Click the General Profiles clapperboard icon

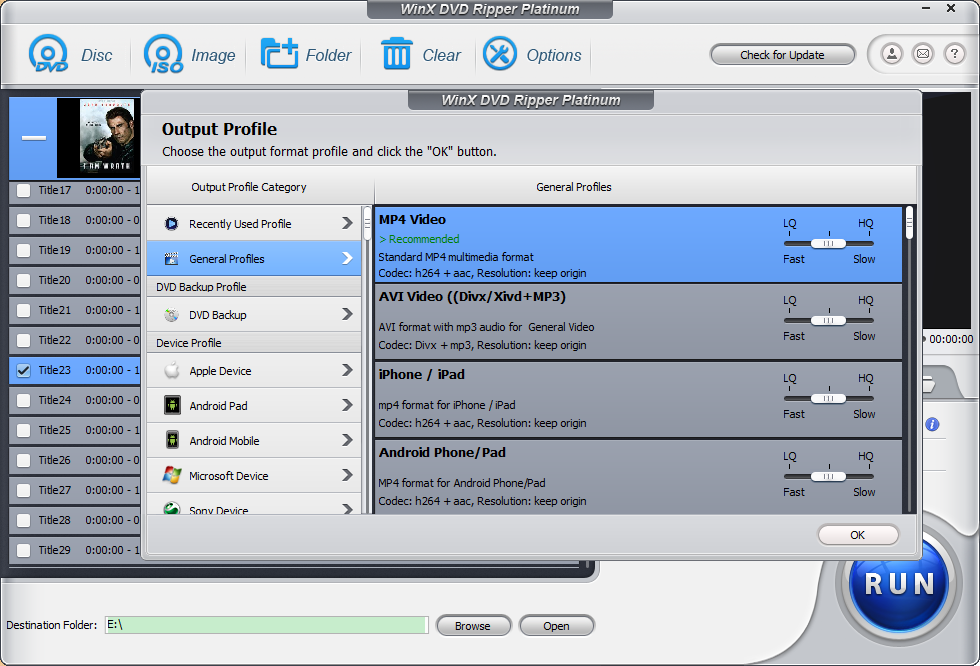pyautogui.click(x=171, y=258)
